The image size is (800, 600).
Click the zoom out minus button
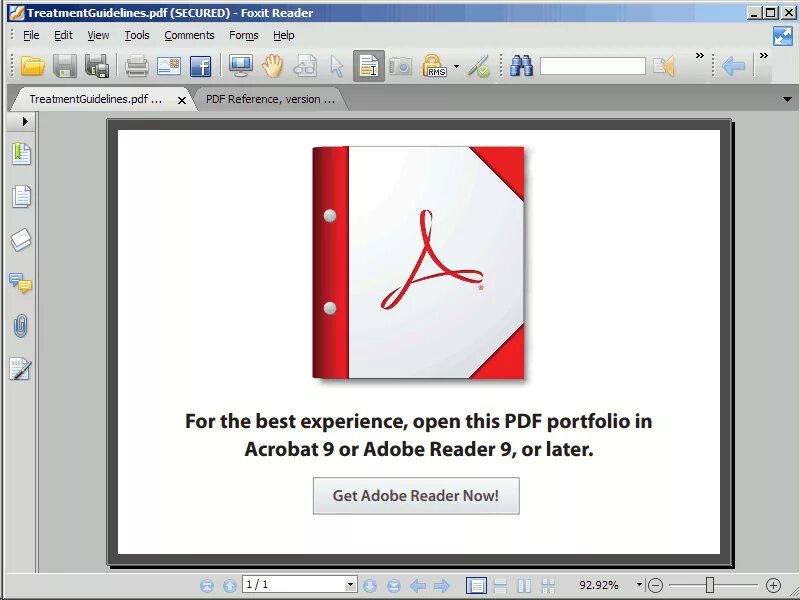coord(656,585)
